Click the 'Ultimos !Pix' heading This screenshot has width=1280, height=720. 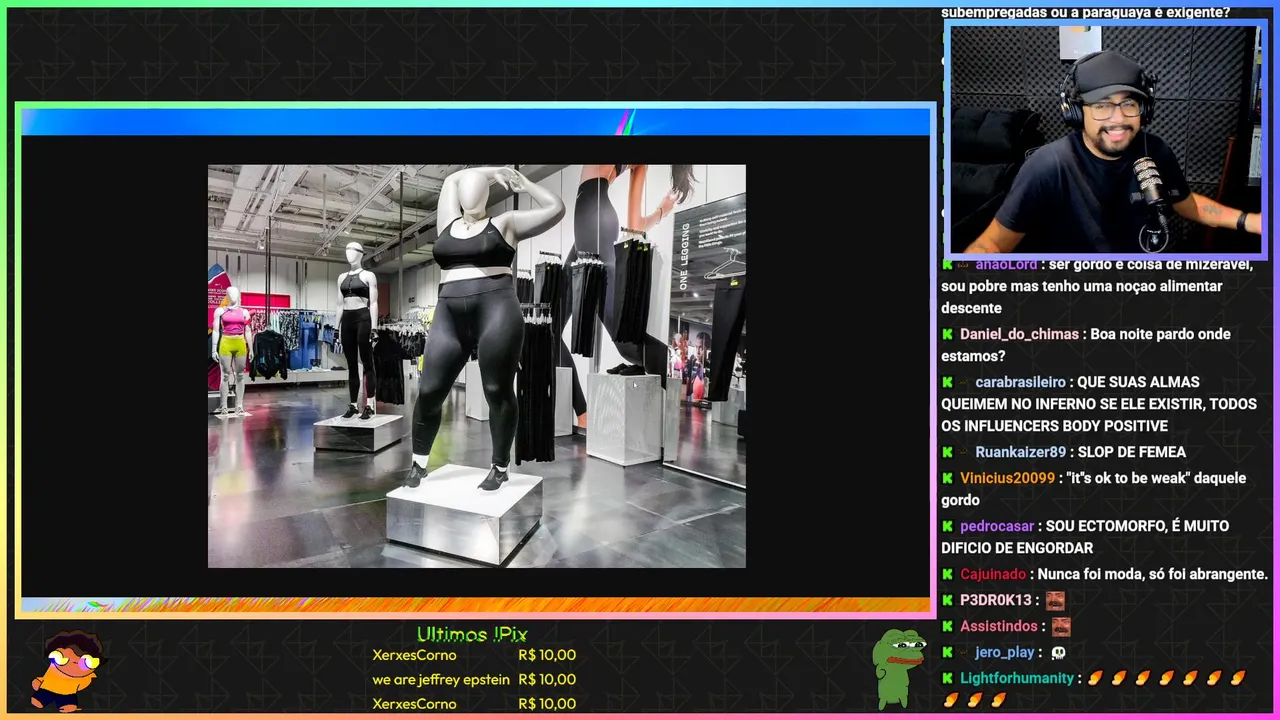pos(472,634)
